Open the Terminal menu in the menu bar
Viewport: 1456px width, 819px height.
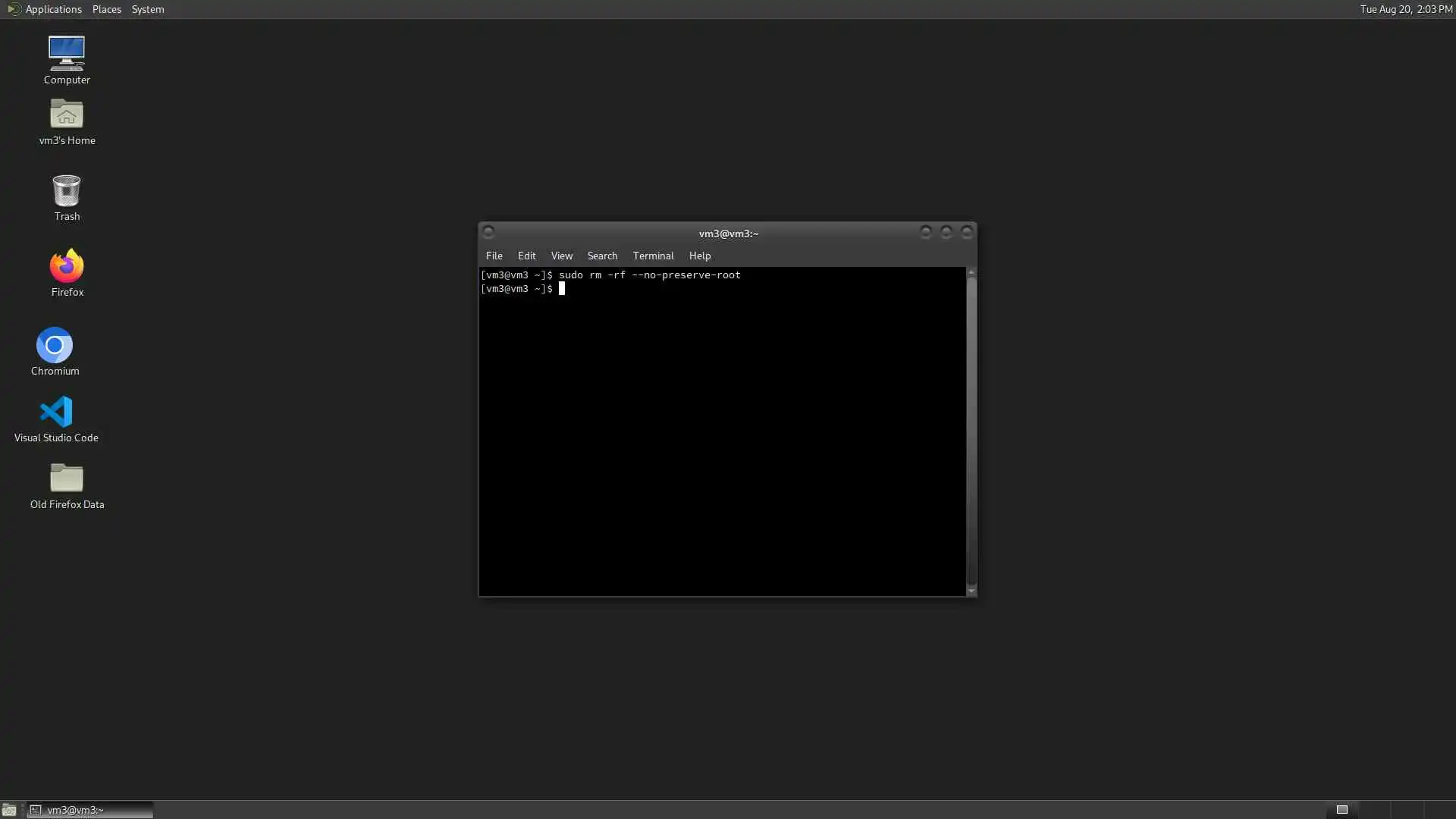click(x=653, y=256)
